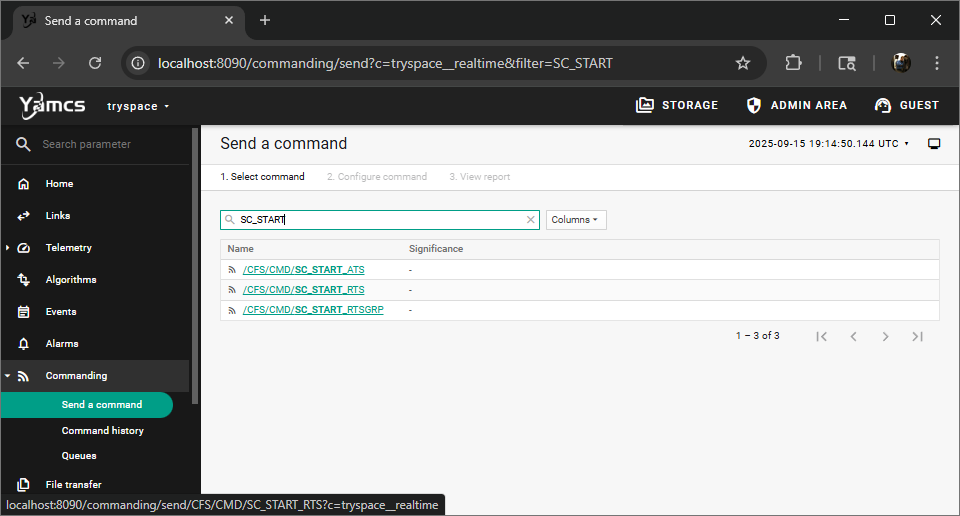Image resolution: width=960 pixels, height=516 pixels.
Task: Go to first page of results
Action: 821,336
